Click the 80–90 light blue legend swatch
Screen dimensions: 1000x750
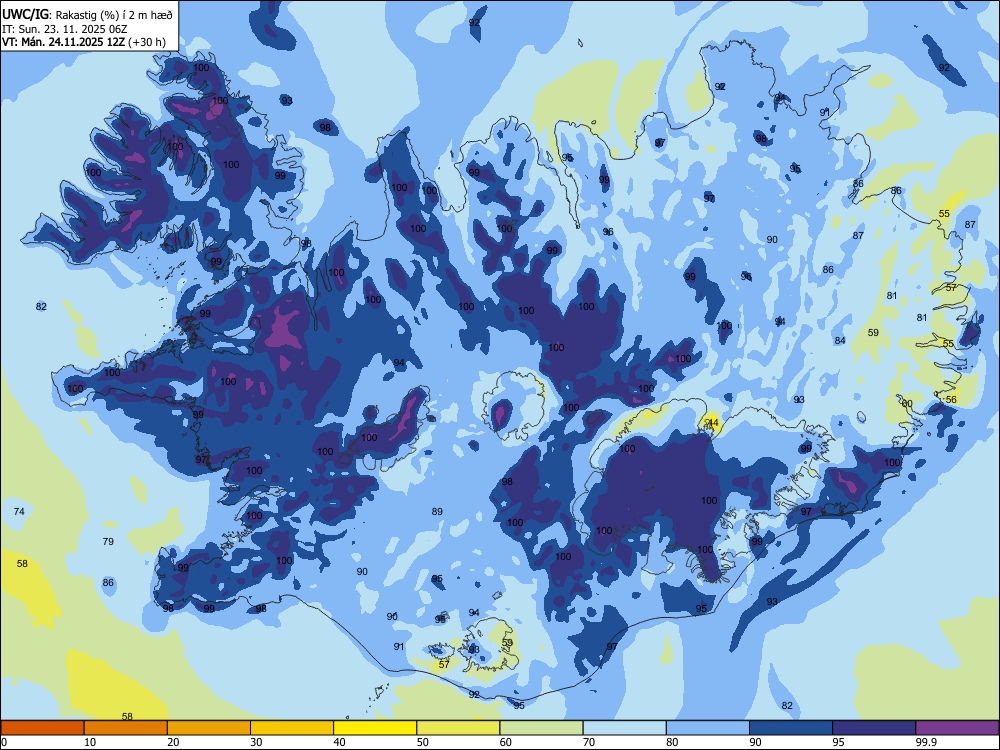click(x=707, y=728)
